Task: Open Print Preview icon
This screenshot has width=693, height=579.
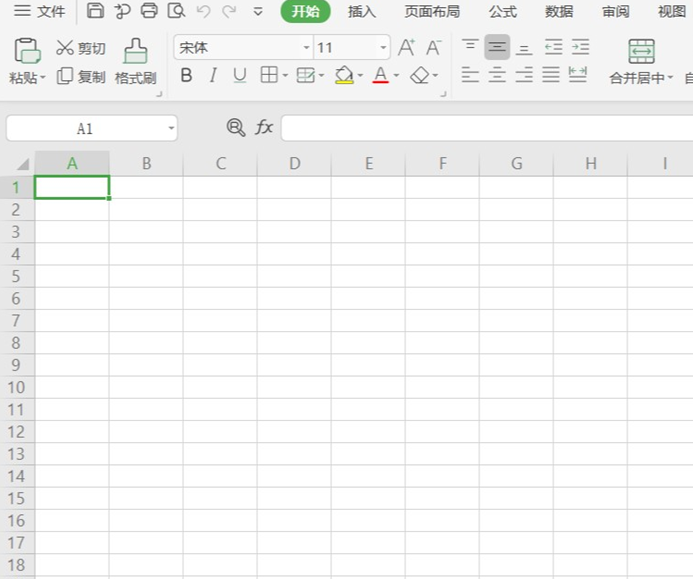Action: (x=176, y=11)
